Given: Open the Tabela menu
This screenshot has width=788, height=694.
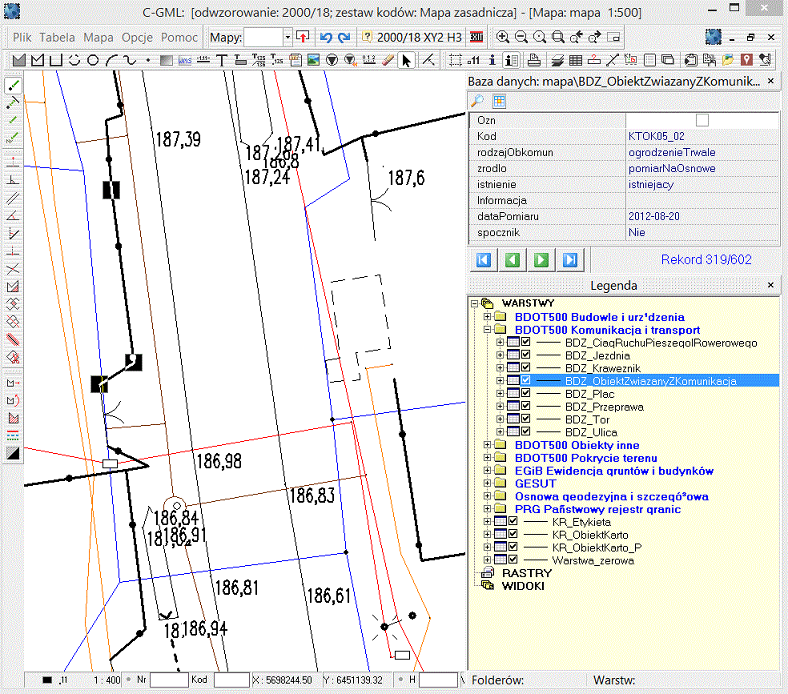Looking at the screenshot, I should 57,36.
